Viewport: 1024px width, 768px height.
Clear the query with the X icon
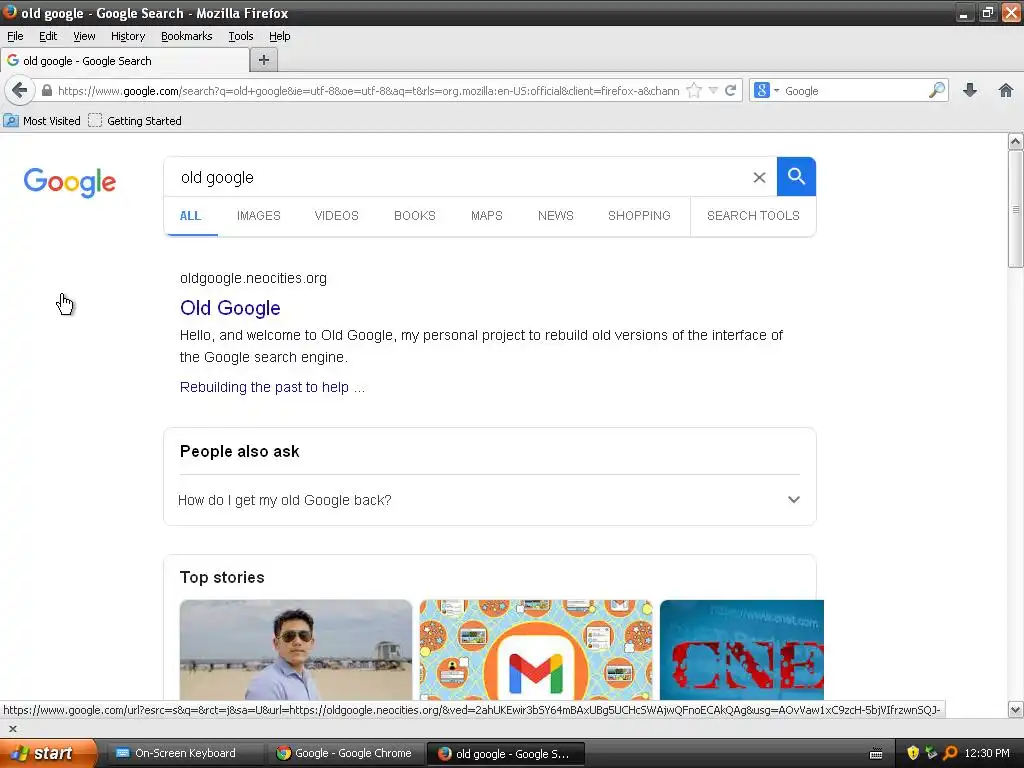click(759, 177)
